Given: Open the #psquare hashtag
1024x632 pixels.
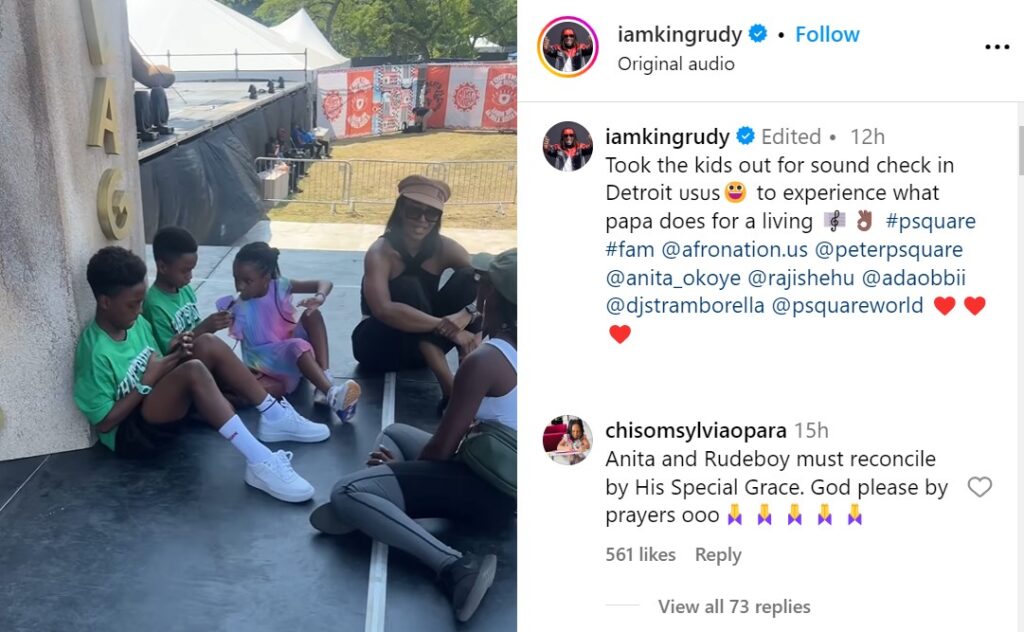Looking at the screenshot, I should pyautogui.click(x=931, y=221).
